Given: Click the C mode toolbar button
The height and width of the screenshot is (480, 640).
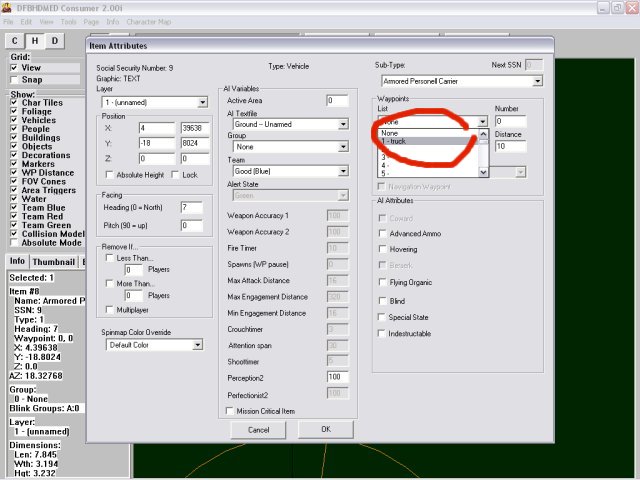Looking at the screenshot, I should coord(16,40).
